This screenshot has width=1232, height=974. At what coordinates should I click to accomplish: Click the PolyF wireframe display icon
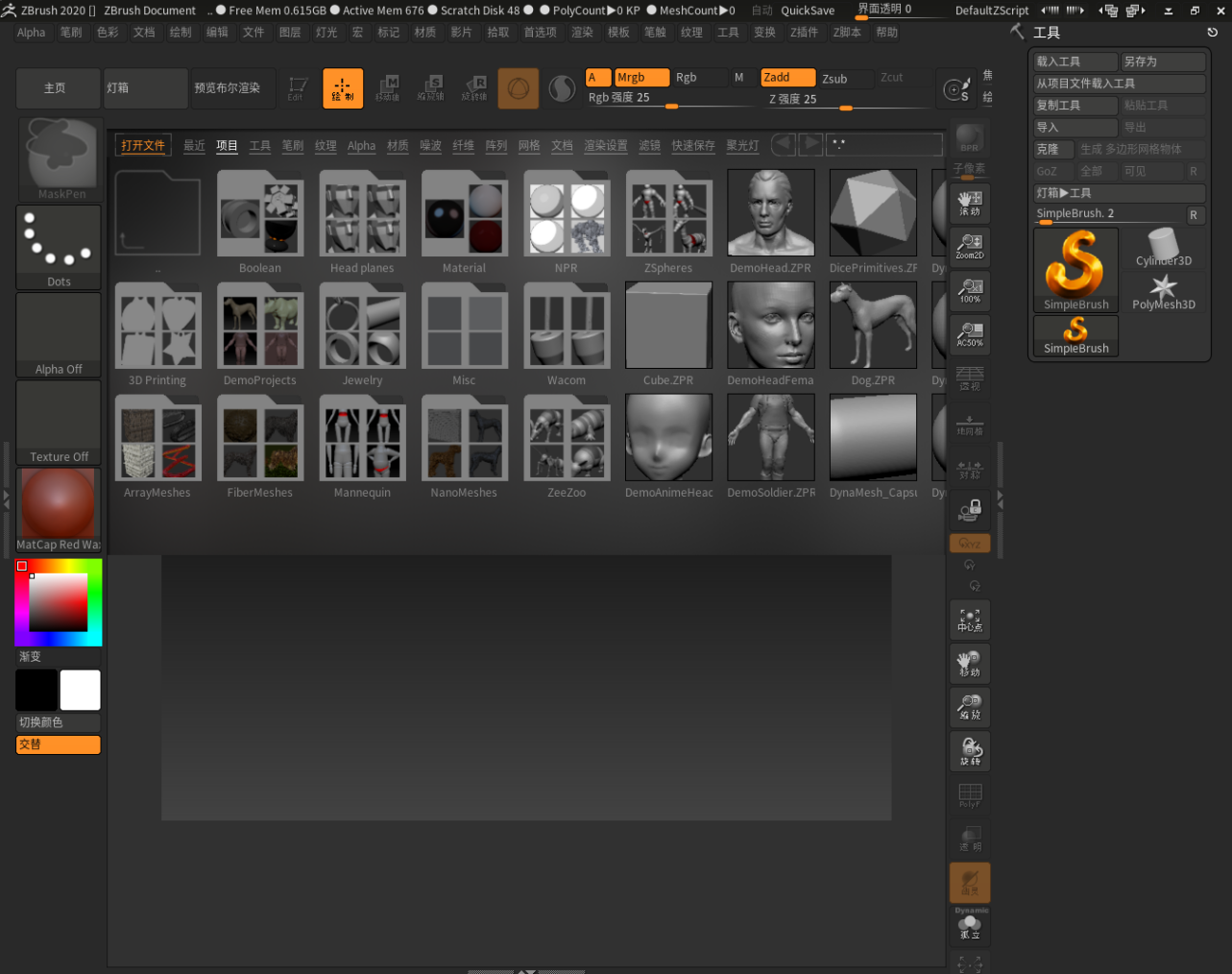click(970, 794)
